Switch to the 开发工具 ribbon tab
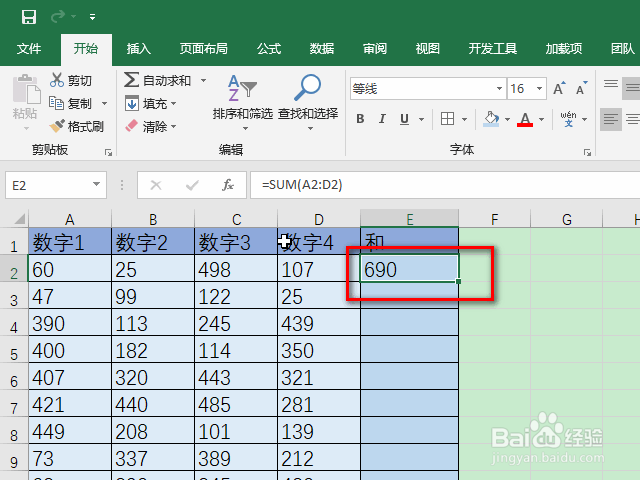The height and width of the screenshot is (480, 640). pyautogui.click(x=493, y=49)
